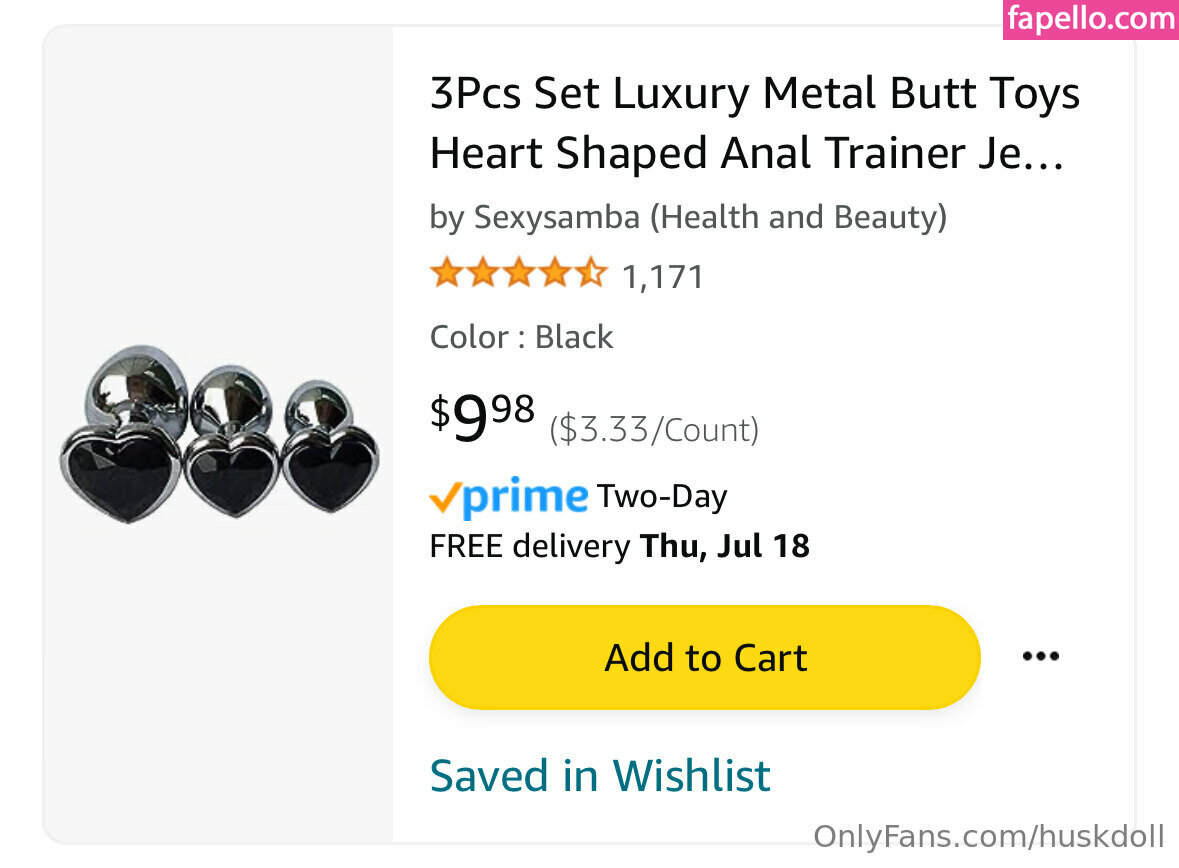Click the middle item in product photo
1179x868 pixels.
pyautogui.click(x=231, y=447)
